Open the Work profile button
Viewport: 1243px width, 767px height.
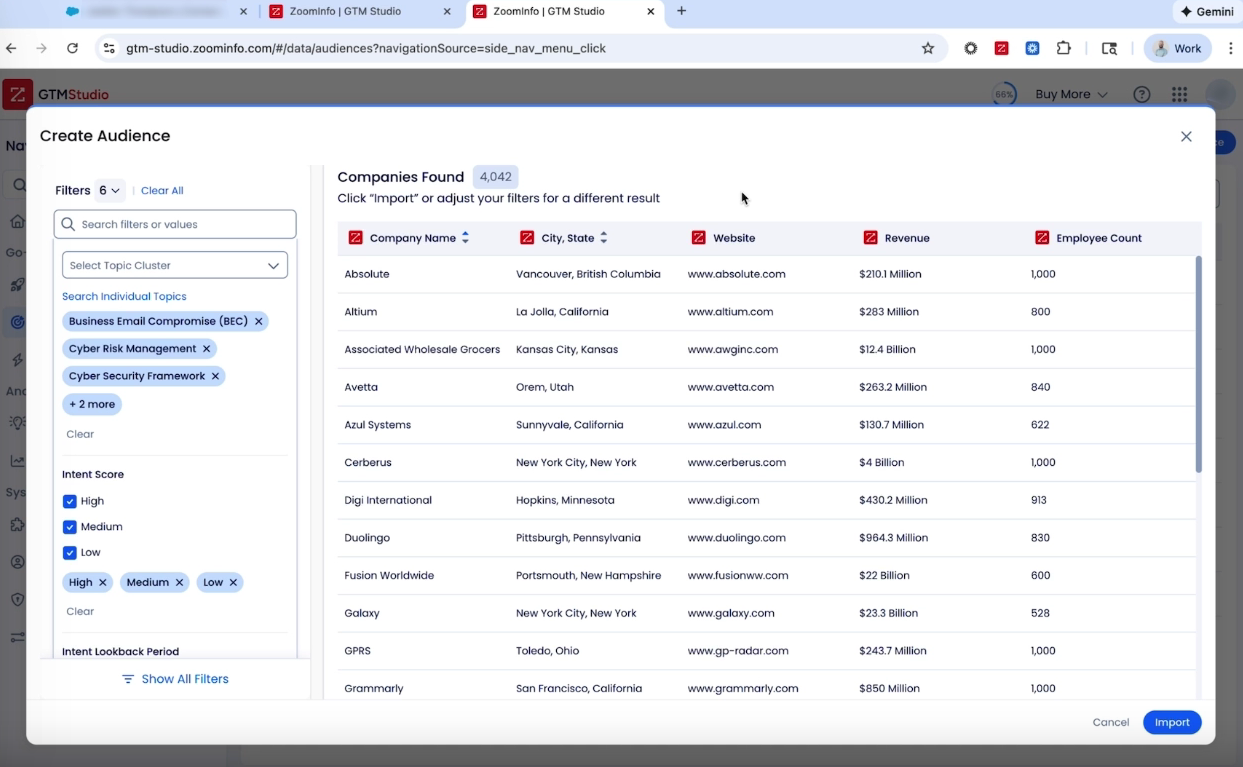coord(1178,48)
